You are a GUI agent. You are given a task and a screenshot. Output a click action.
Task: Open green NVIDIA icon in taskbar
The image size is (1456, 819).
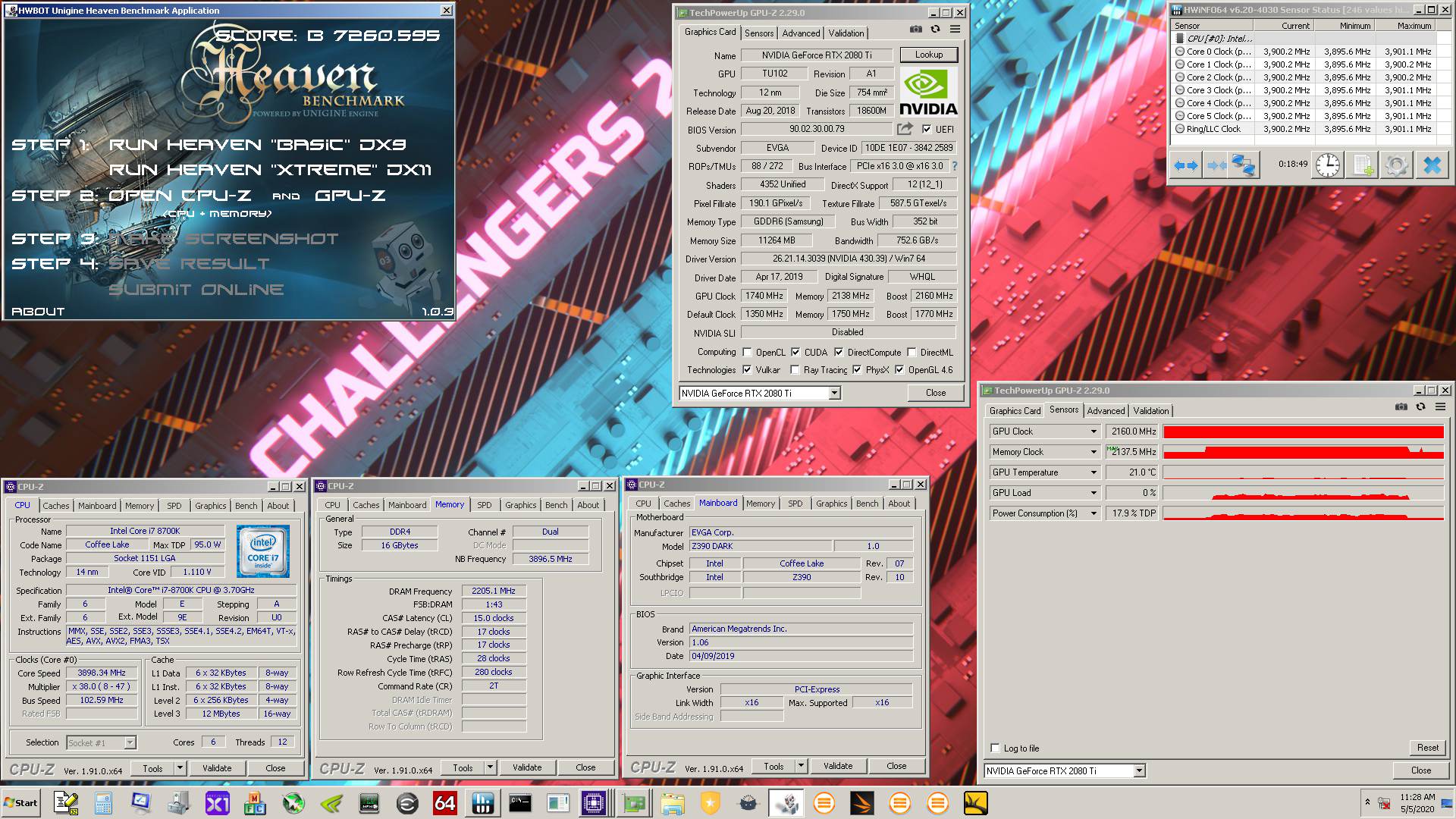(x=331, y=803)
